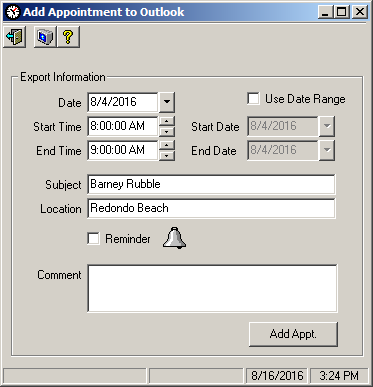Screen dimensions: 373x387
Task: Open the Date dropdown calendar
Action: point(167,102)
